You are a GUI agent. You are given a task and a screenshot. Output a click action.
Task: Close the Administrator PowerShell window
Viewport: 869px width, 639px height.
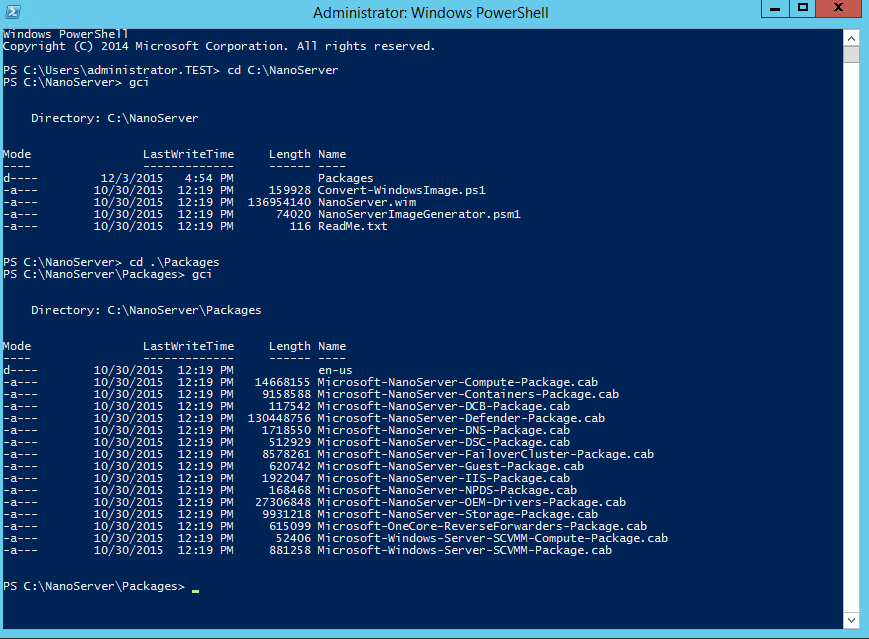click(x=839, y=9)
